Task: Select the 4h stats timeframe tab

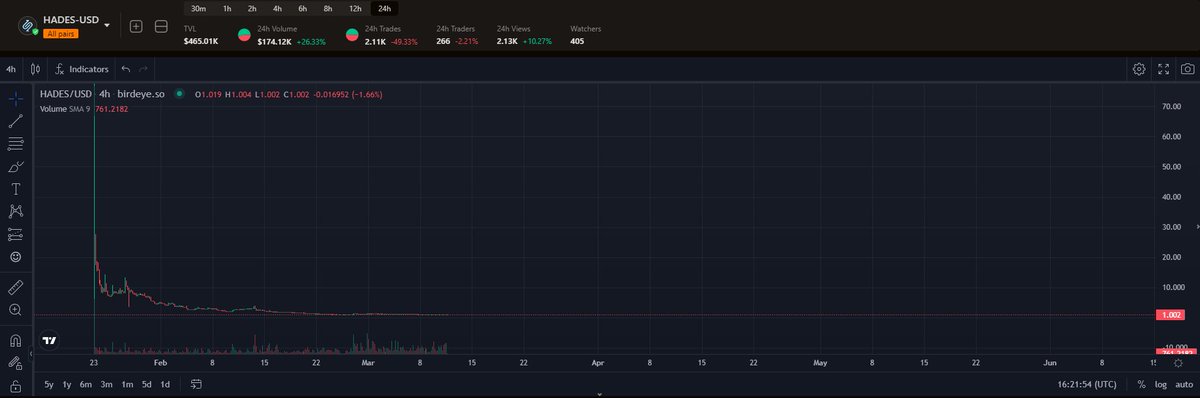Action: 277,8
